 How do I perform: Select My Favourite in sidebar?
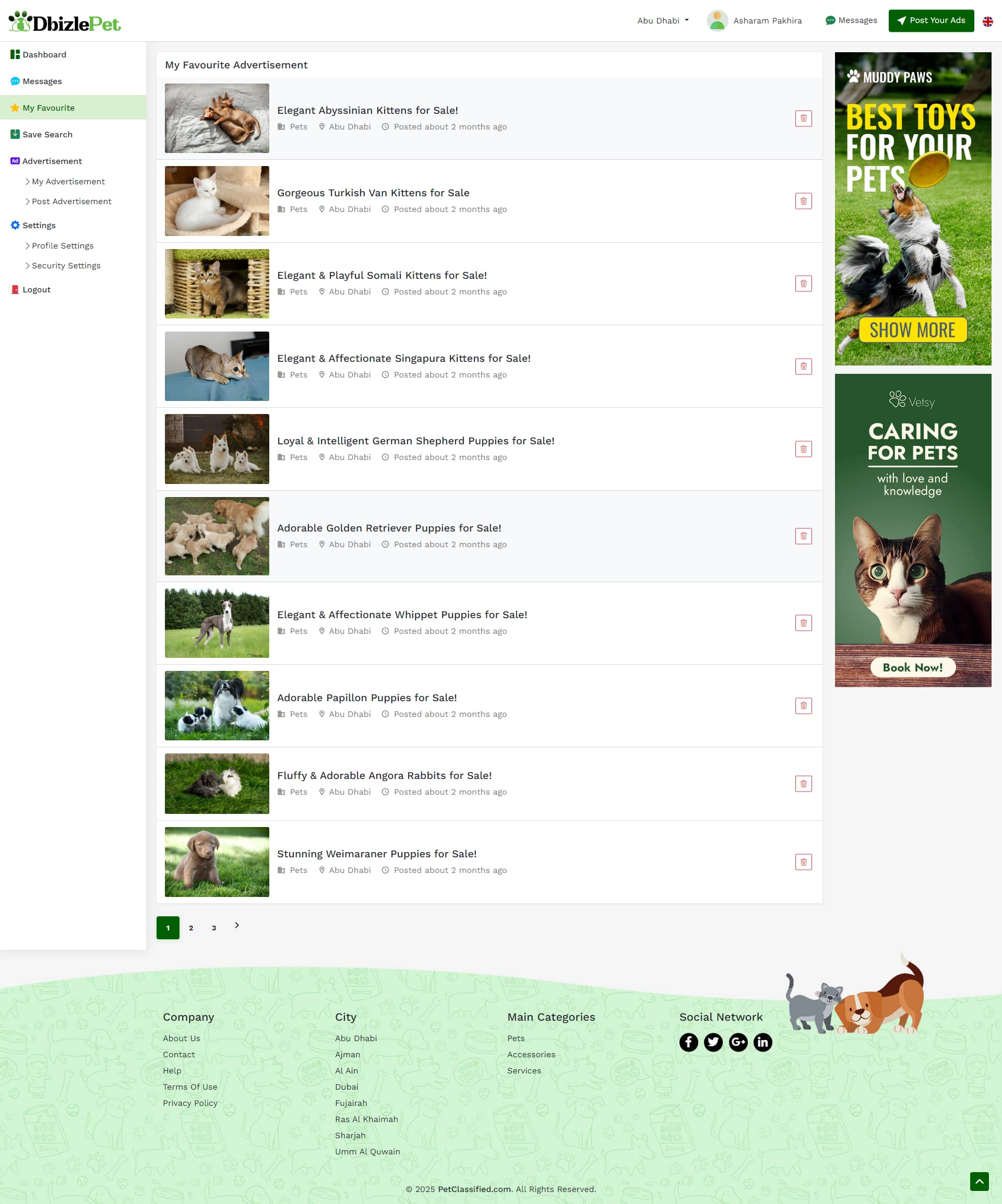[x=73, y=108]
